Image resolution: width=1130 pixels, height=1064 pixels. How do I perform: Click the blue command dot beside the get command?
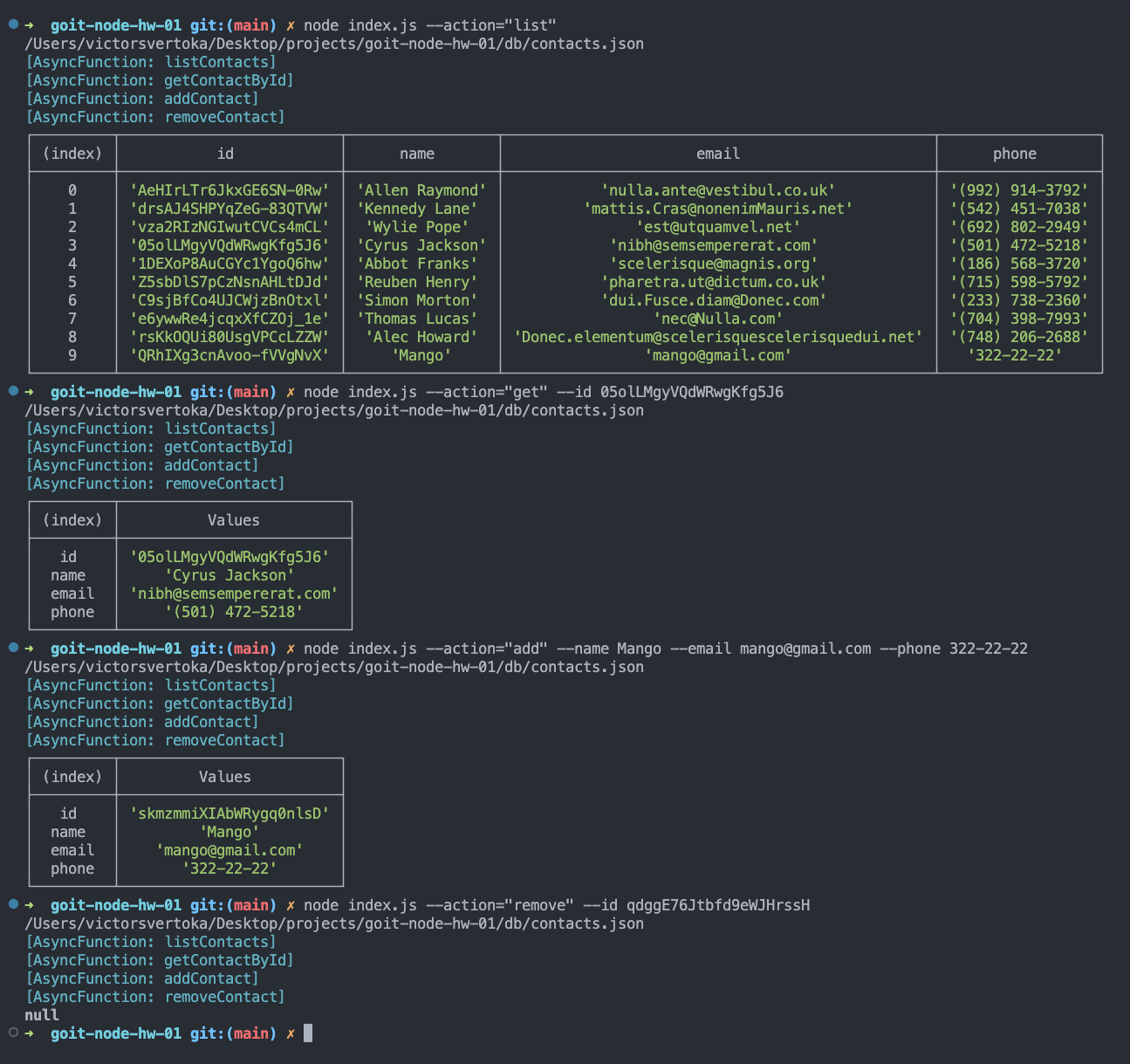click(x=13, y=391)
